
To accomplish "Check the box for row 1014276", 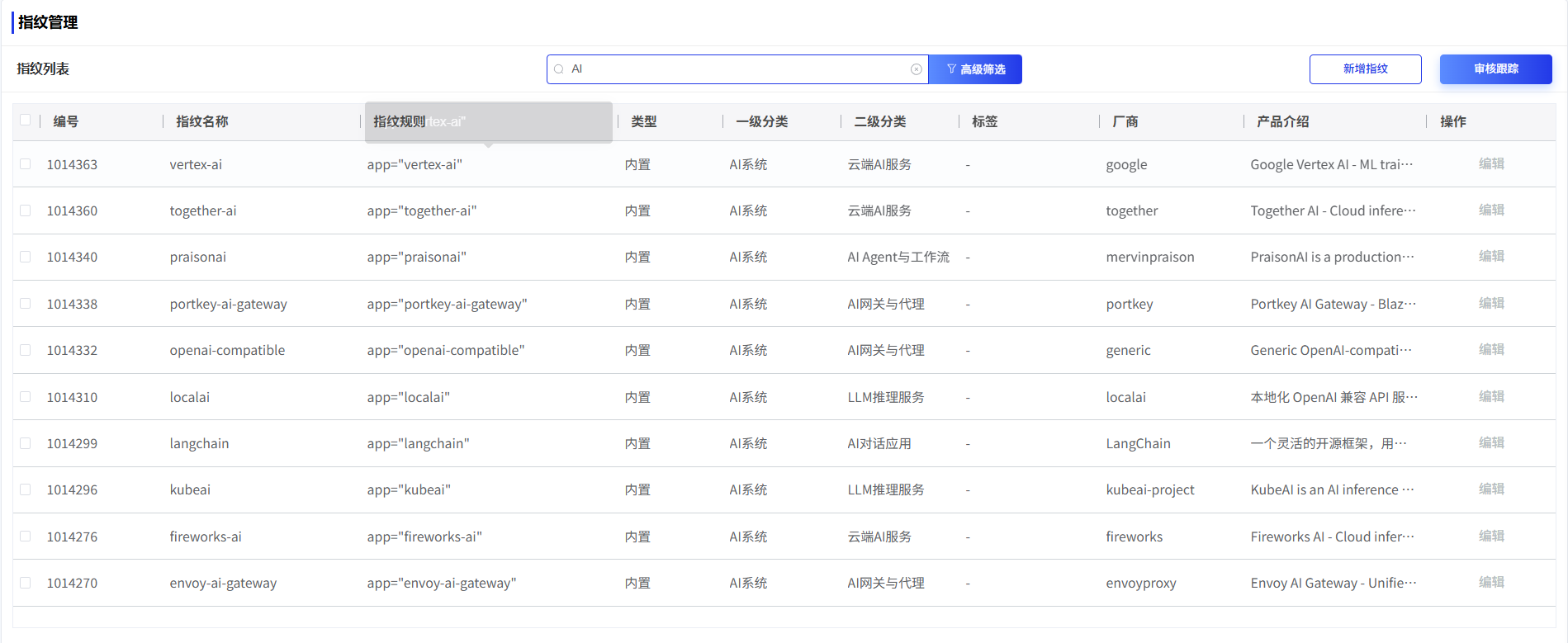I will tap(26, 537).
